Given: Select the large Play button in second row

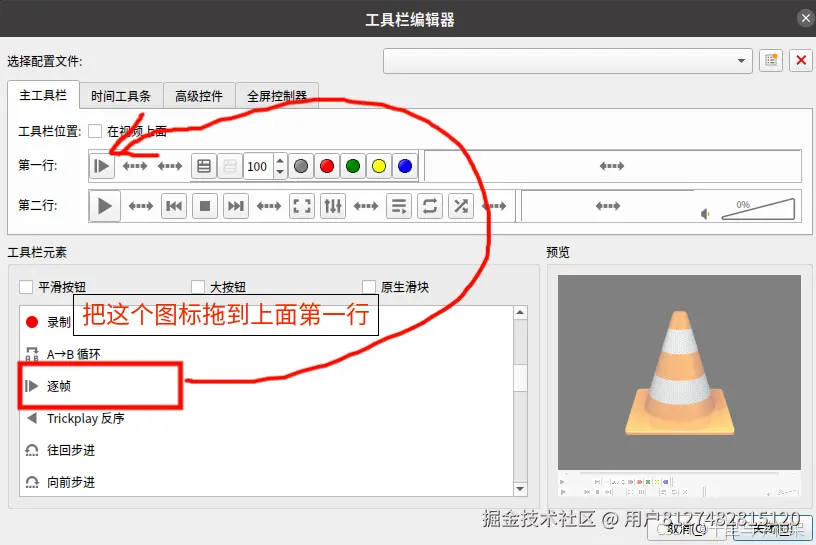Looking at the screenshot, I should pyautogui.click(x=105, y=206).
